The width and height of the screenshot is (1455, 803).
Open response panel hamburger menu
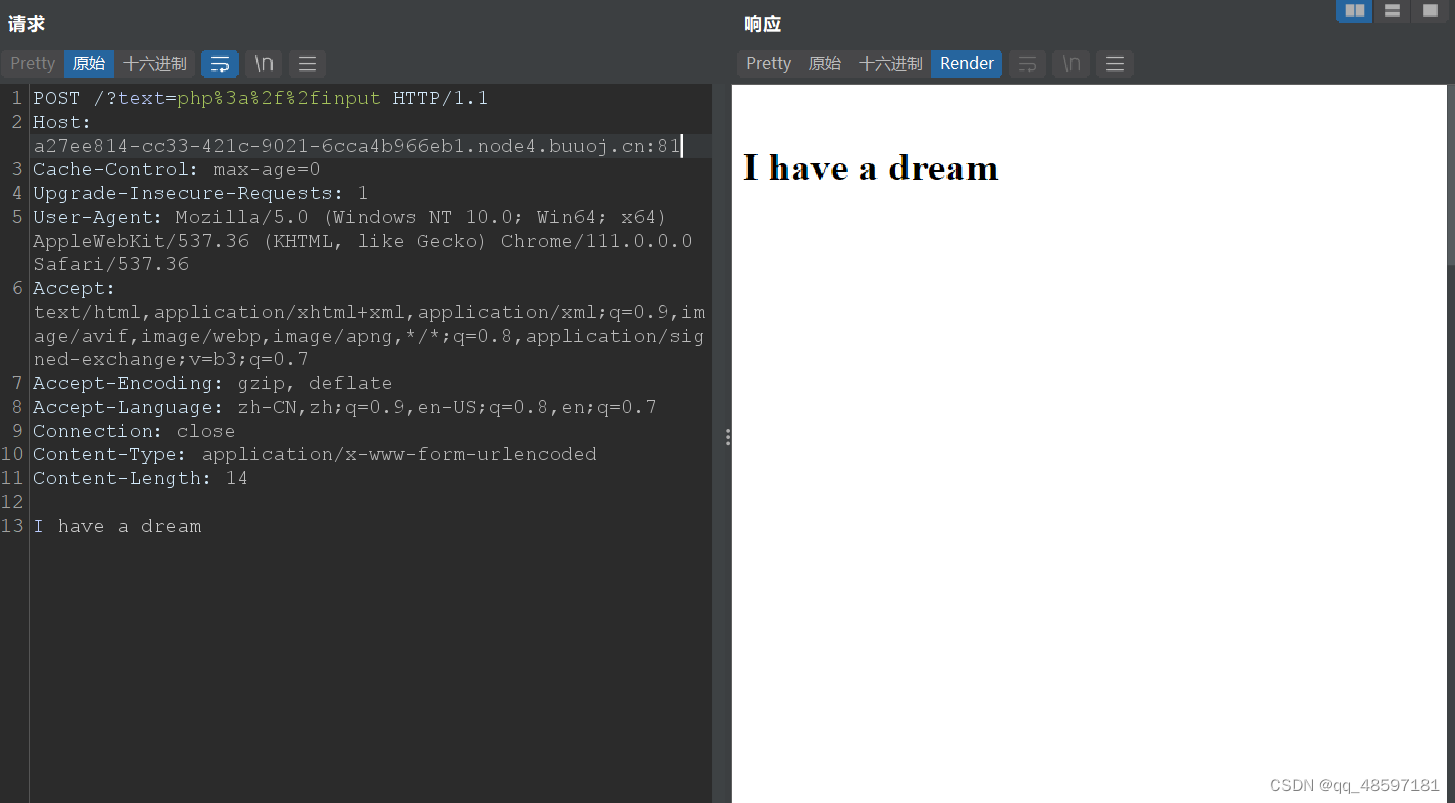pyautogui.click(x=1115, y=64)
